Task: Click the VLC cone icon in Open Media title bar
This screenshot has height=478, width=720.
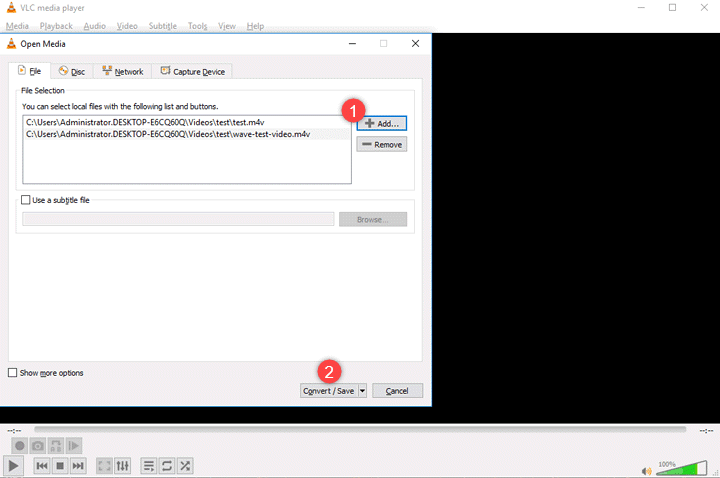Action: (11, 44)
